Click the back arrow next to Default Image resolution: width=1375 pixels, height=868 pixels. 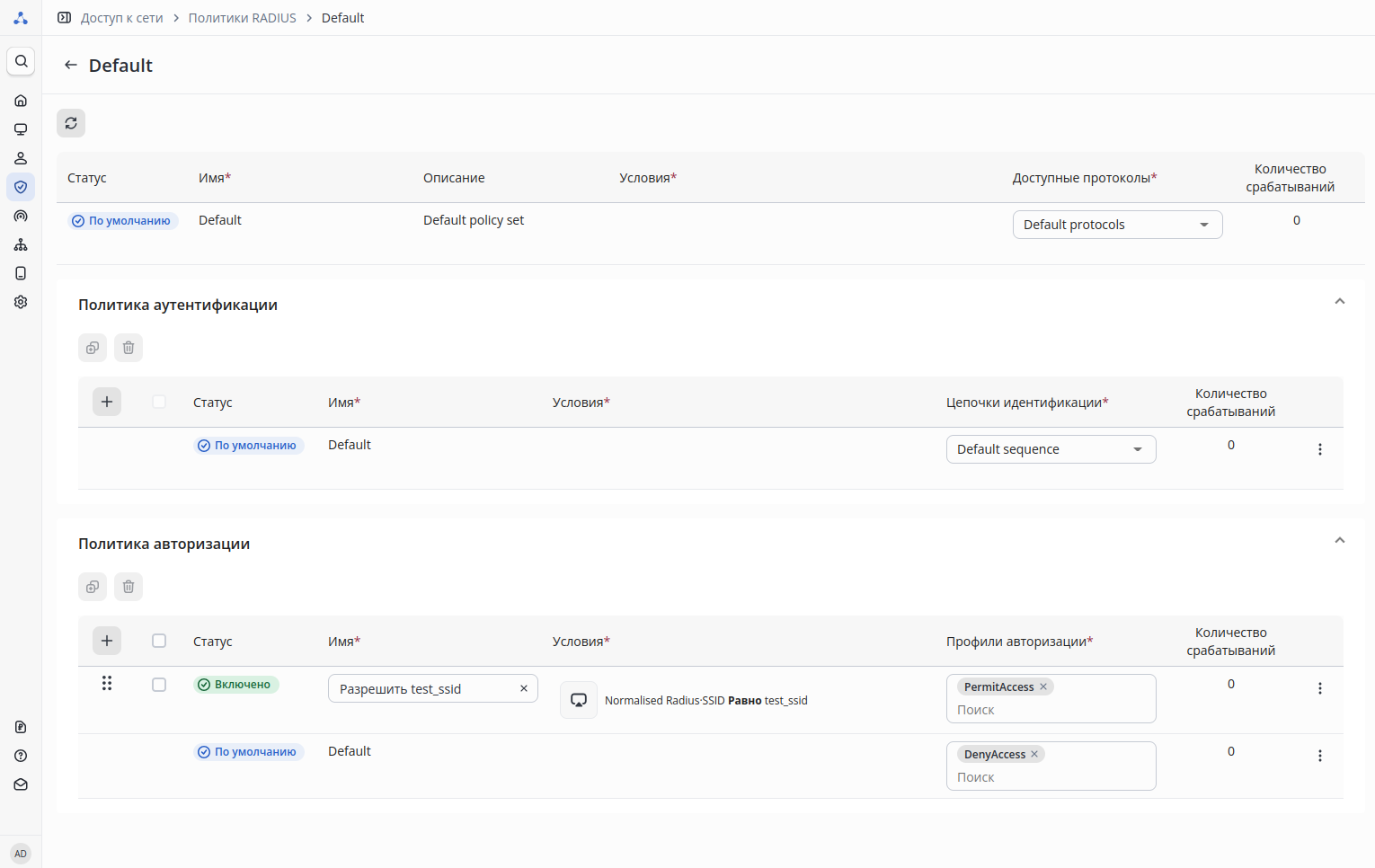pos(71,66)
